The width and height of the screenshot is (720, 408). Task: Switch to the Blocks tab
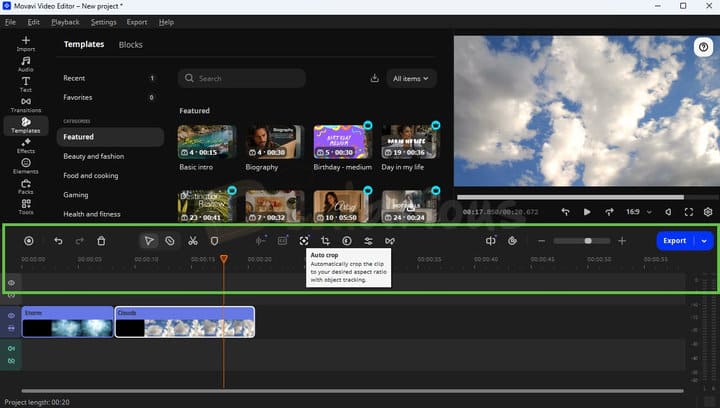[130, 45]
